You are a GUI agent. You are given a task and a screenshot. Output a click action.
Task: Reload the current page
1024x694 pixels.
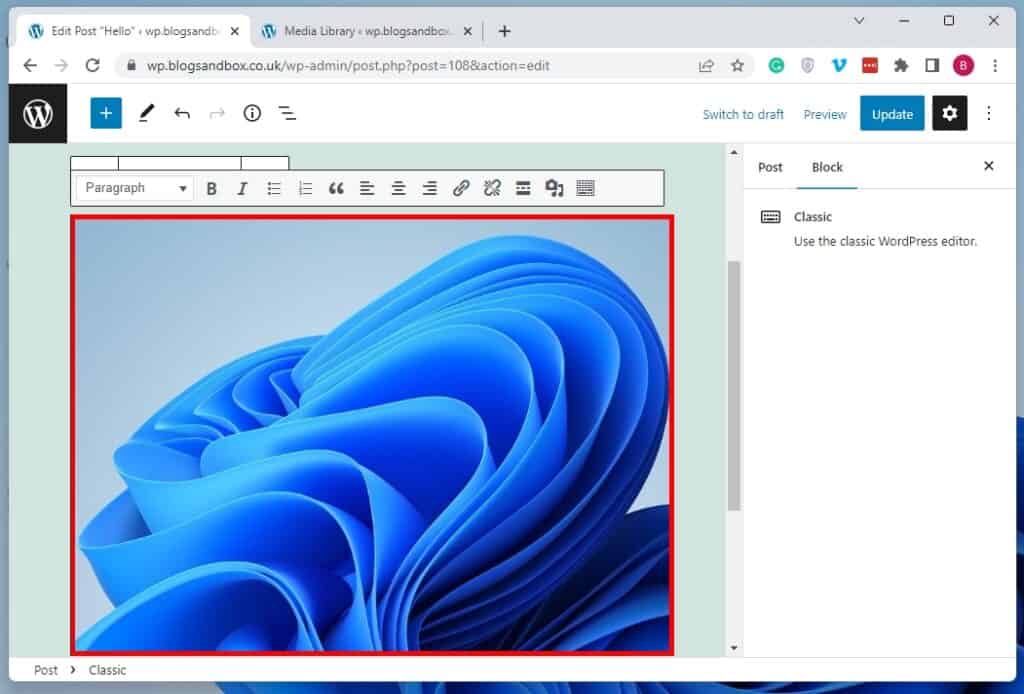[x=93, y=65]
